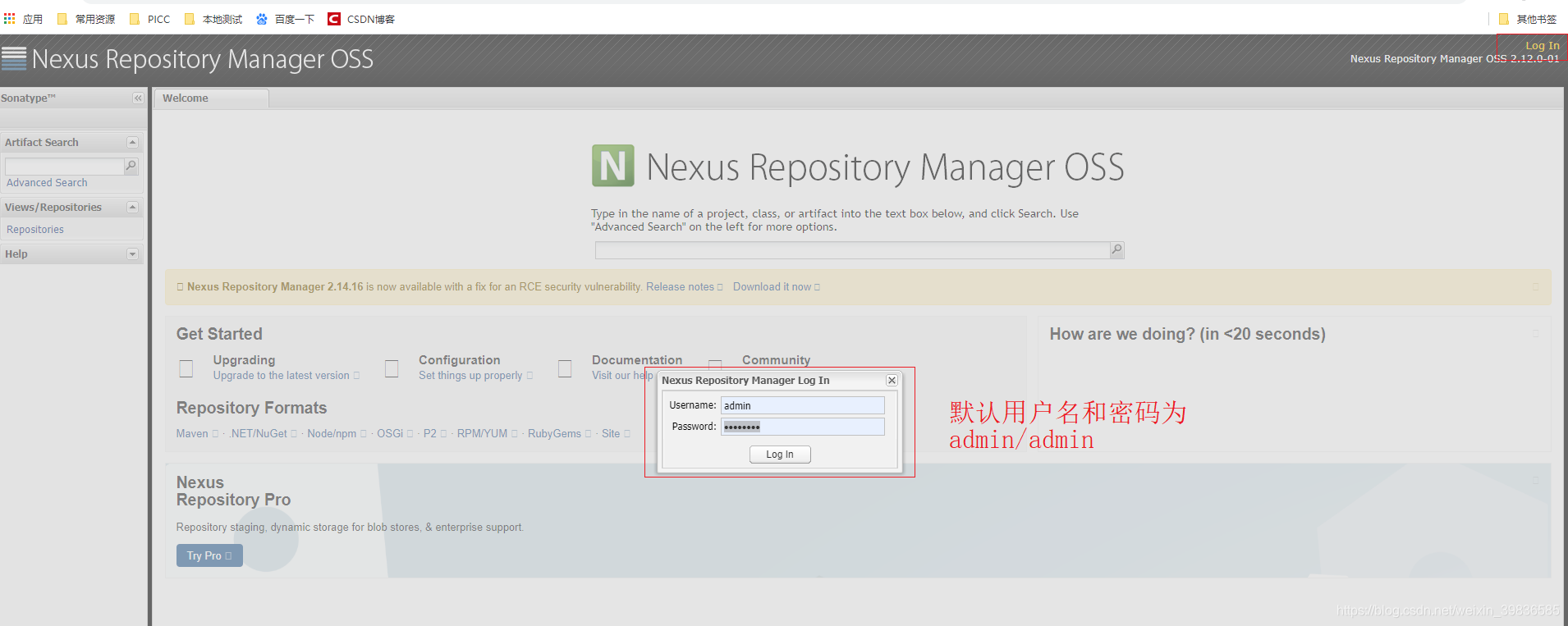This screenshot has height=626, width=1568.
Task: Click How are we doing heading
Action: tap(1187, 334)
